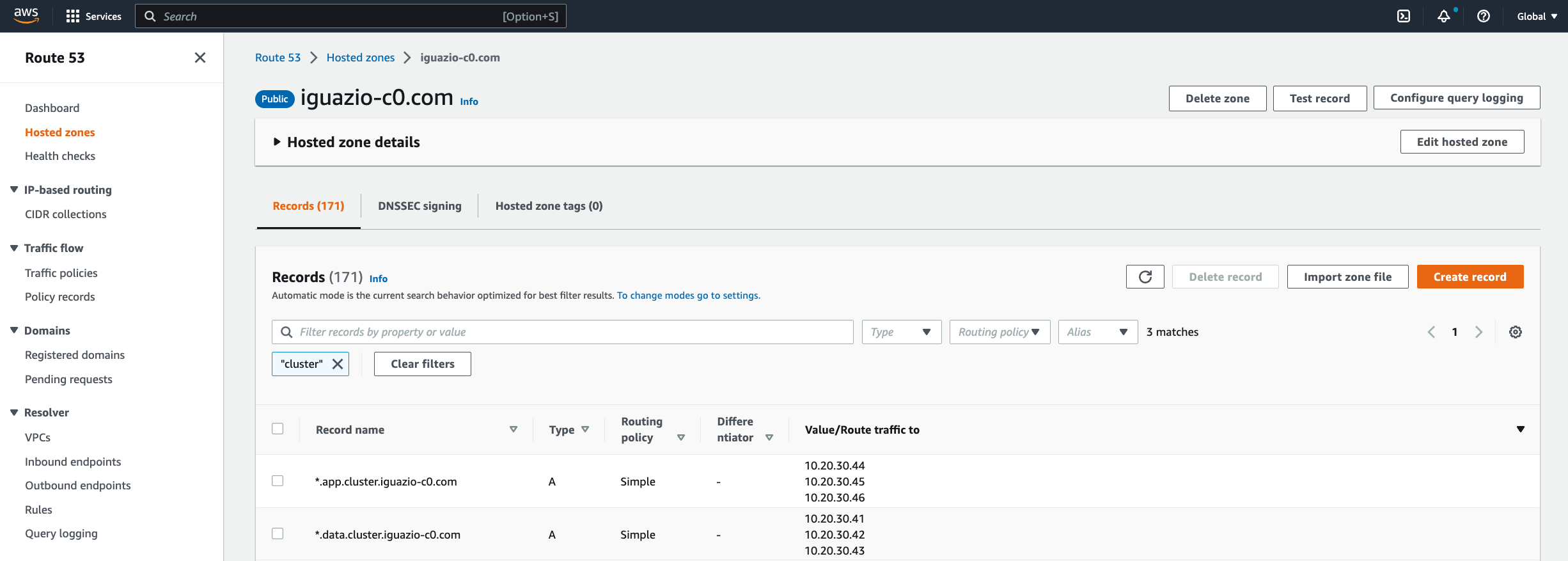
Task: Sort by Differentiator column
Action: pyautogui.click(x=769, y=438)
